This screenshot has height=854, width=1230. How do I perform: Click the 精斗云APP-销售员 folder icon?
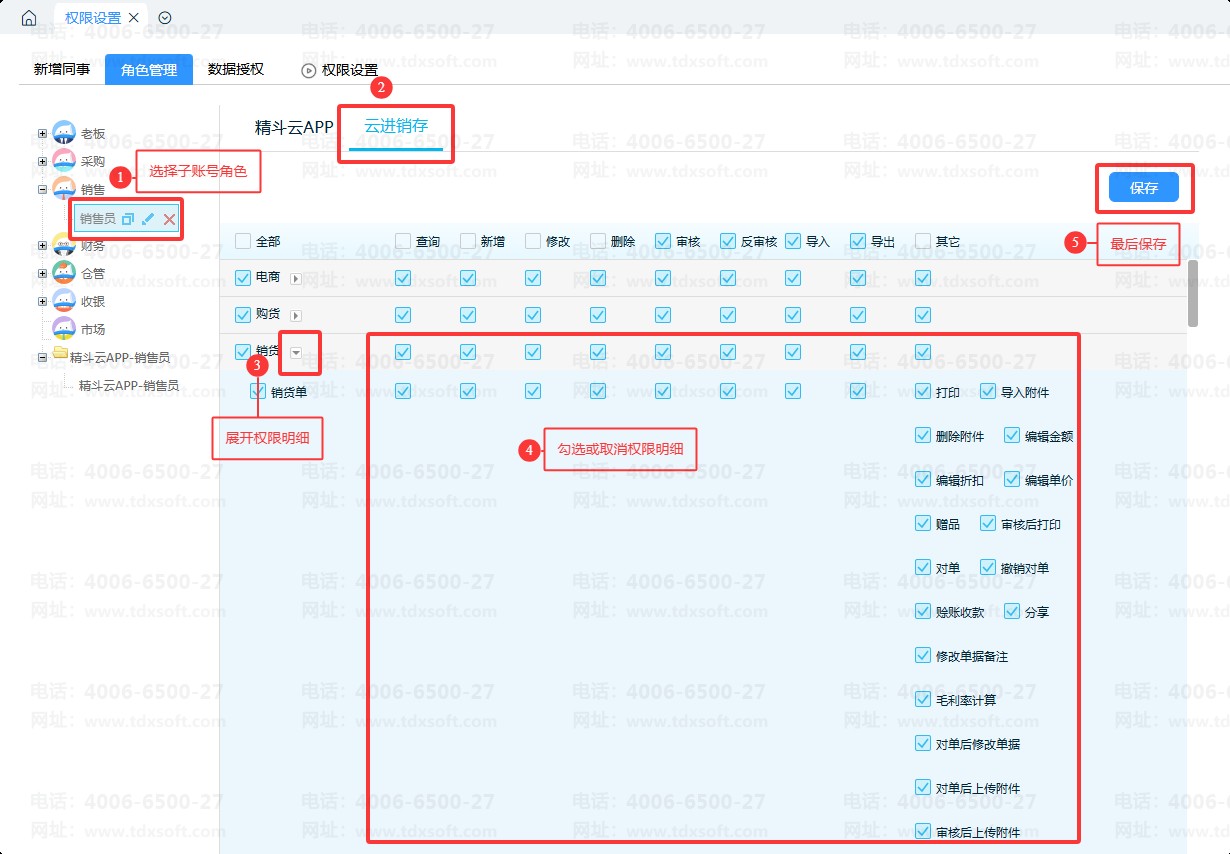[x=60, y=357]
